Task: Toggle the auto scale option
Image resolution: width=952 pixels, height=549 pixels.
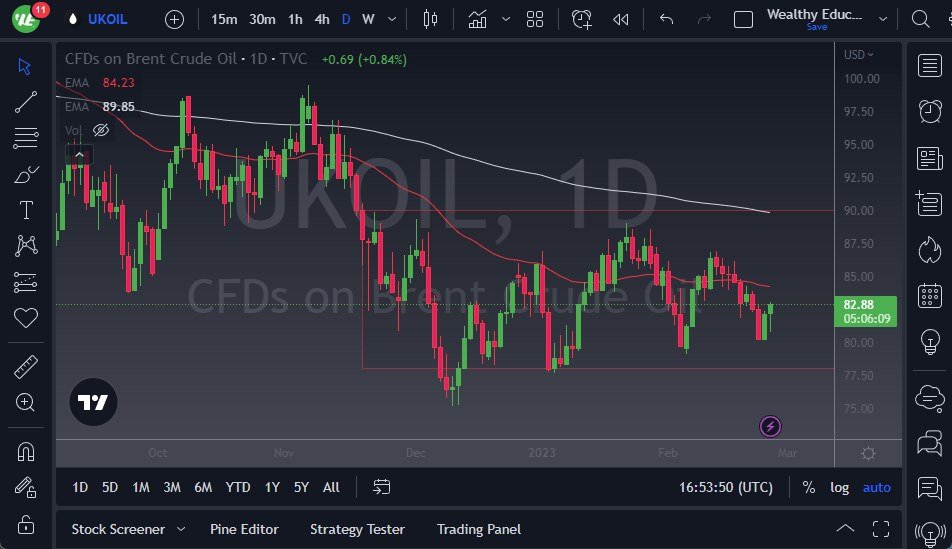Action: tap(876, 487)
